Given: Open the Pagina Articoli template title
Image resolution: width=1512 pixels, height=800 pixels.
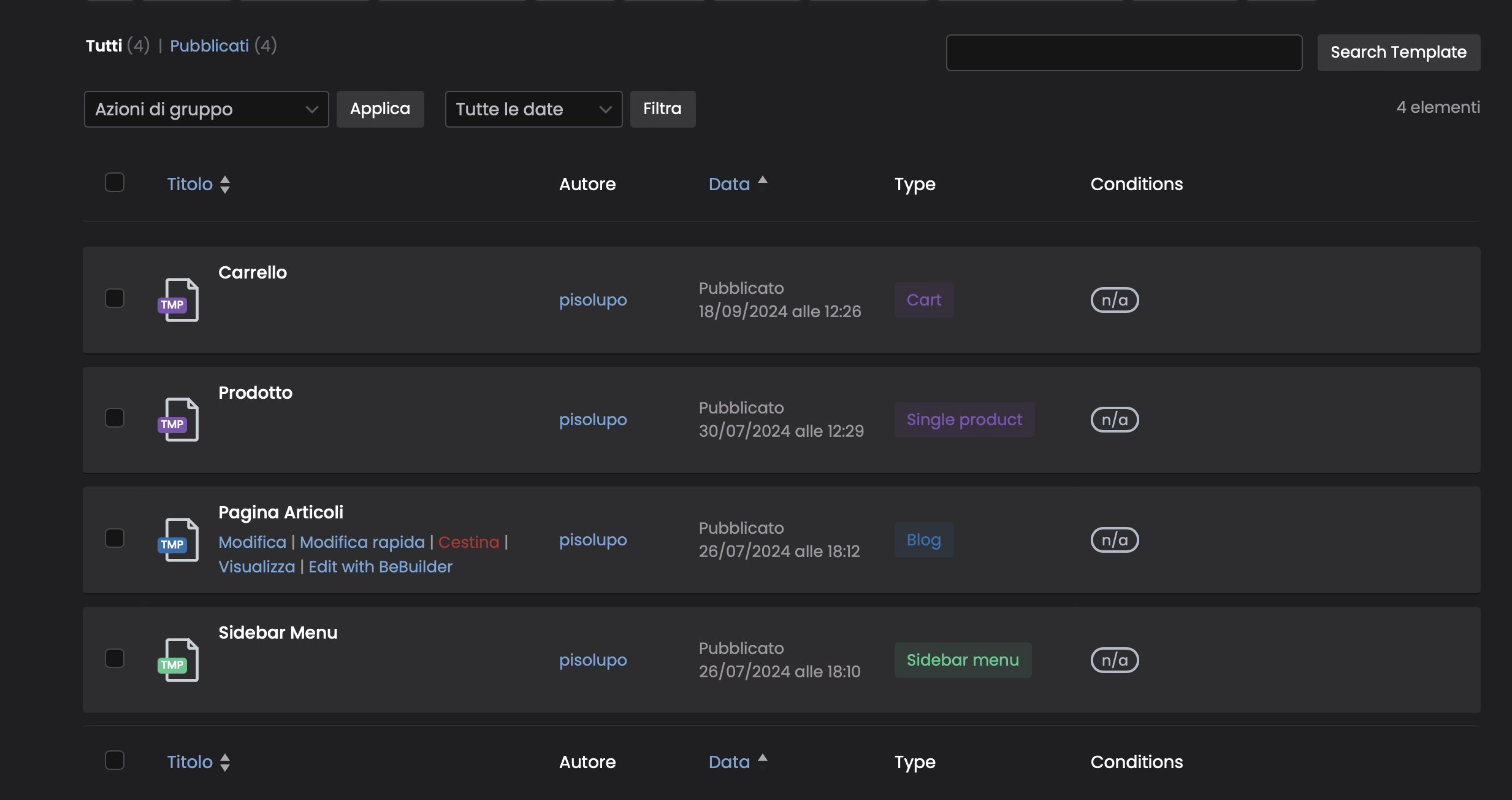Looking at the screenshot, I should click(281, 512).
